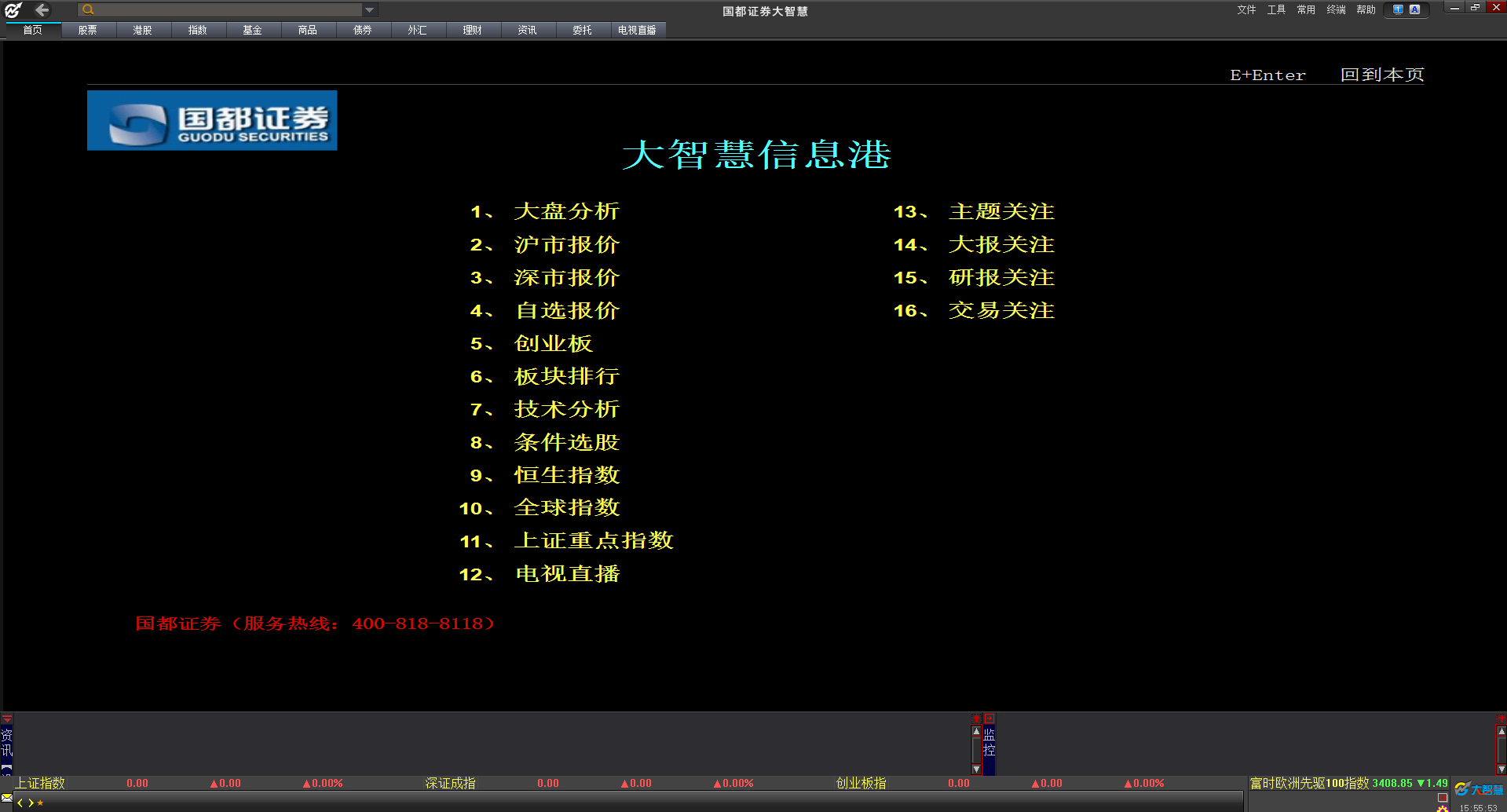Switch to the 电视直播 tab
The image size is (1507, 812).
pos(638,30)
